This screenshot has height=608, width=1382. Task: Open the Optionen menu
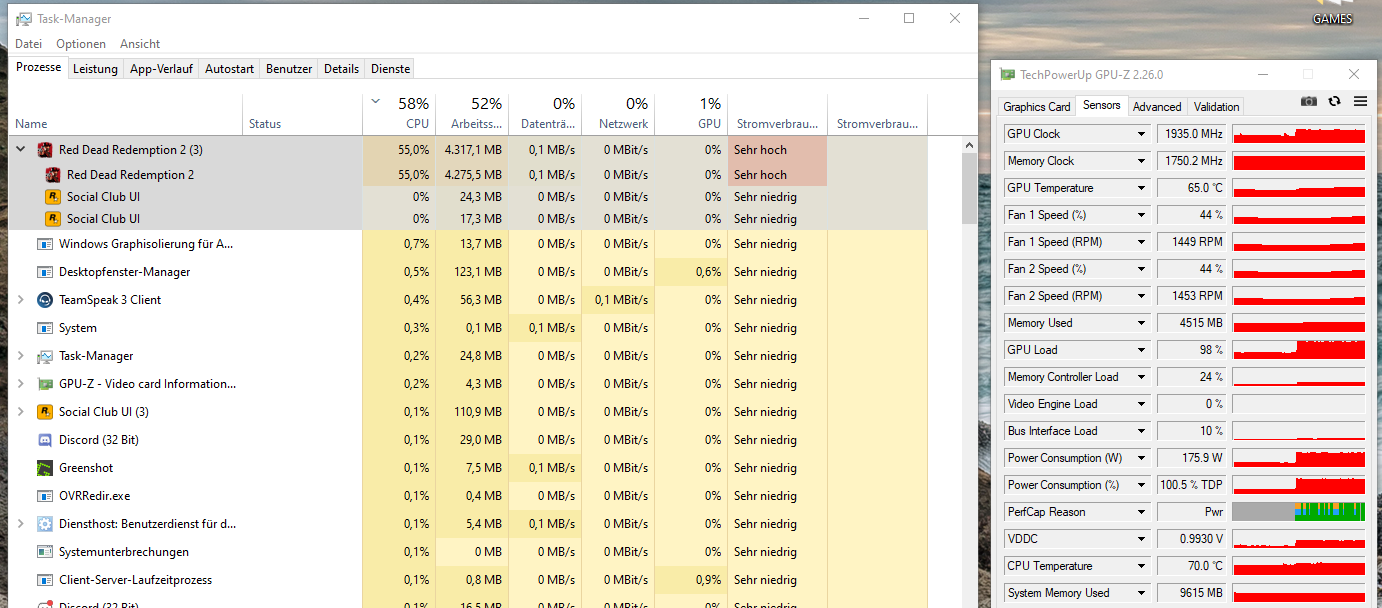click(x=81, y=44)
